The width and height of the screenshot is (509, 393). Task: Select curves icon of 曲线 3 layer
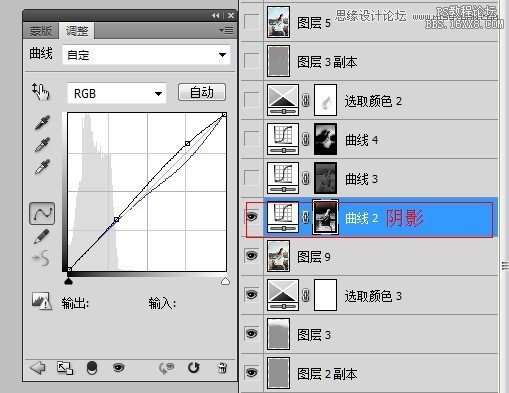pos(283,178)
